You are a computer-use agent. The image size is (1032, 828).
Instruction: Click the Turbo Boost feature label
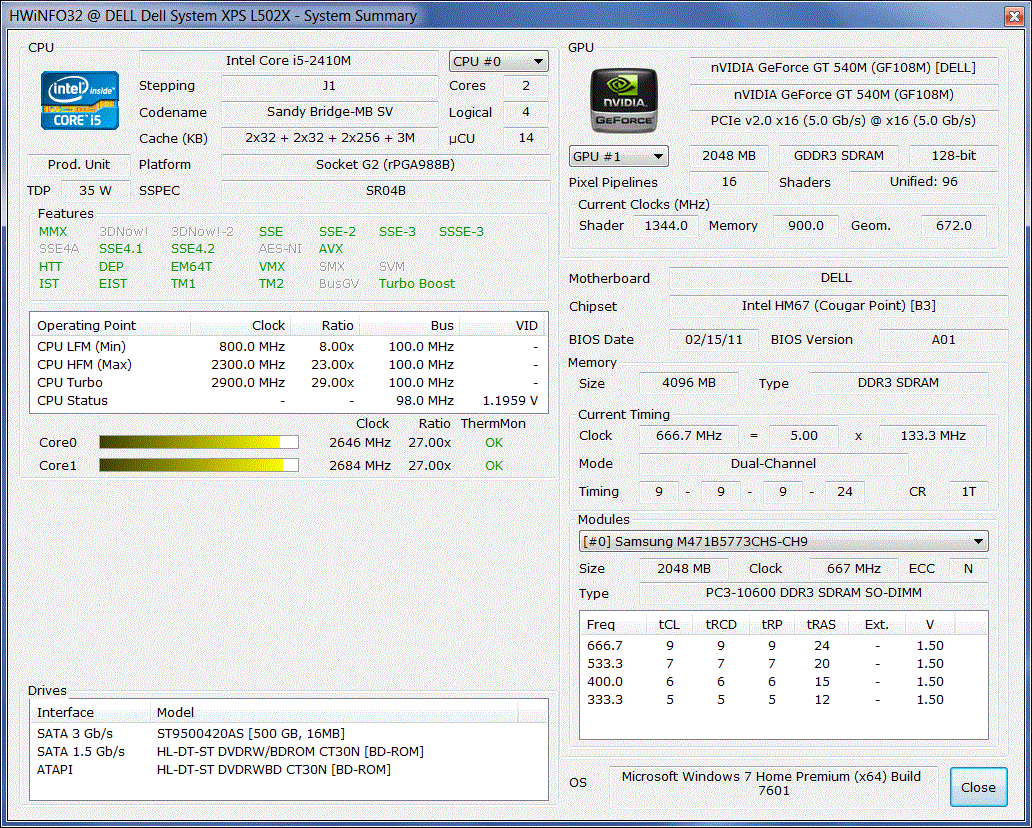[x=417, y=284]
